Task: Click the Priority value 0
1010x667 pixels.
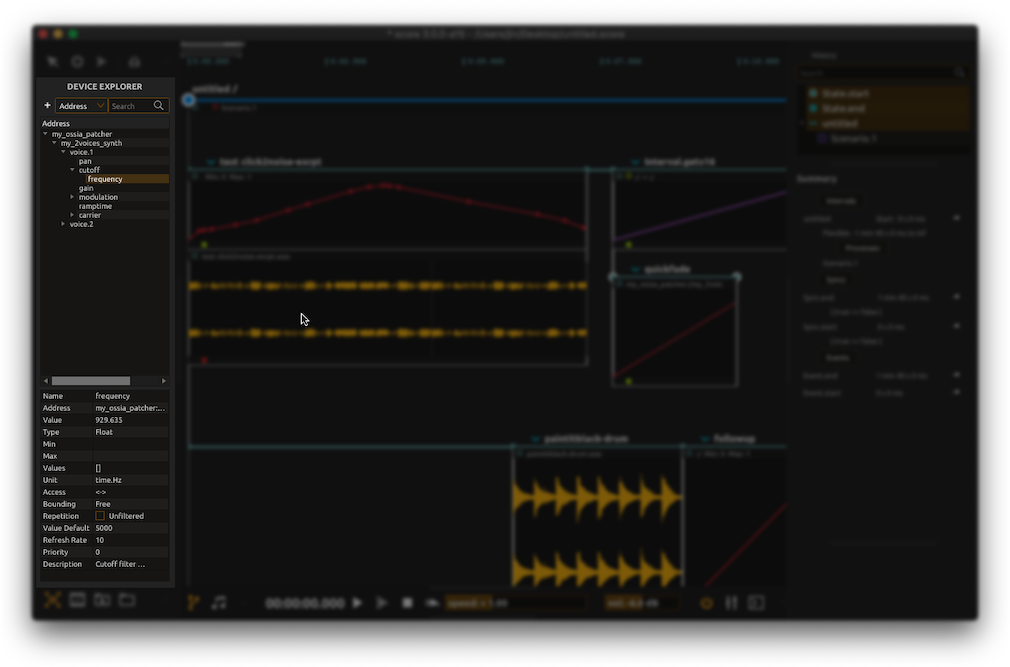Action: [x=131, y=552]
